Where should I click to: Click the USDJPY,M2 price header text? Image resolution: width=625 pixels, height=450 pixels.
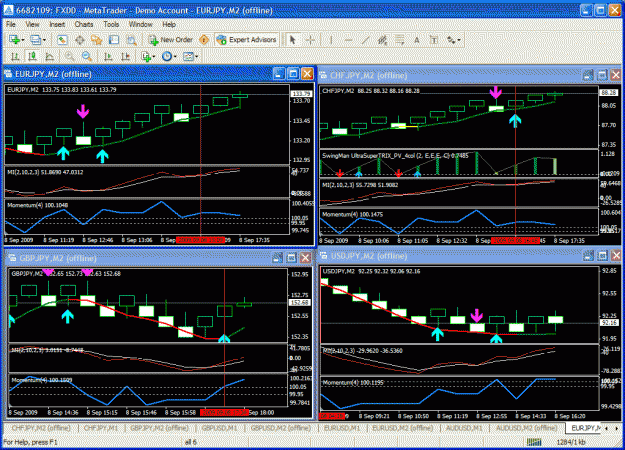pos(371,271)
